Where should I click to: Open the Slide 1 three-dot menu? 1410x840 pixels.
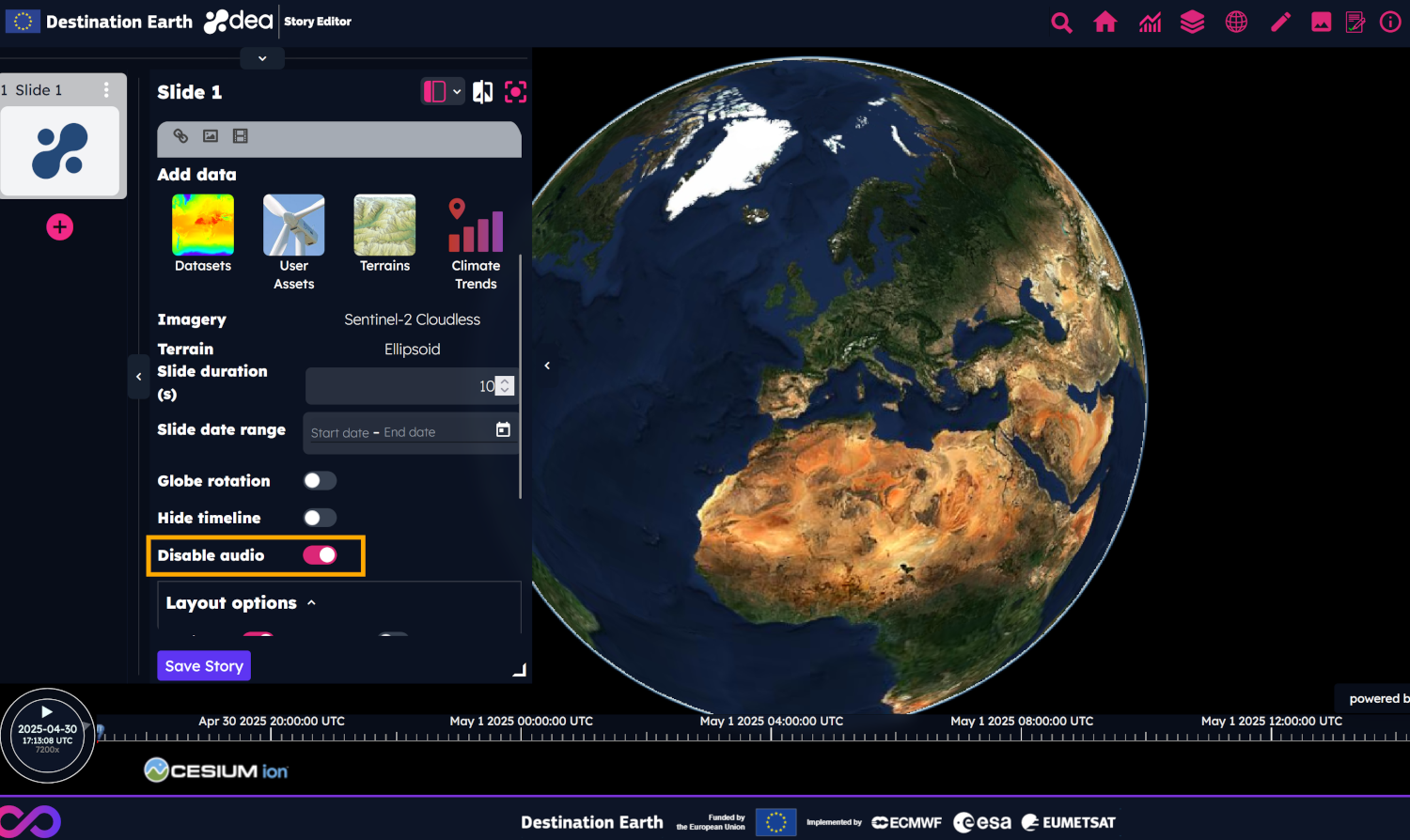pyautogui.click(x=106, y=90)
